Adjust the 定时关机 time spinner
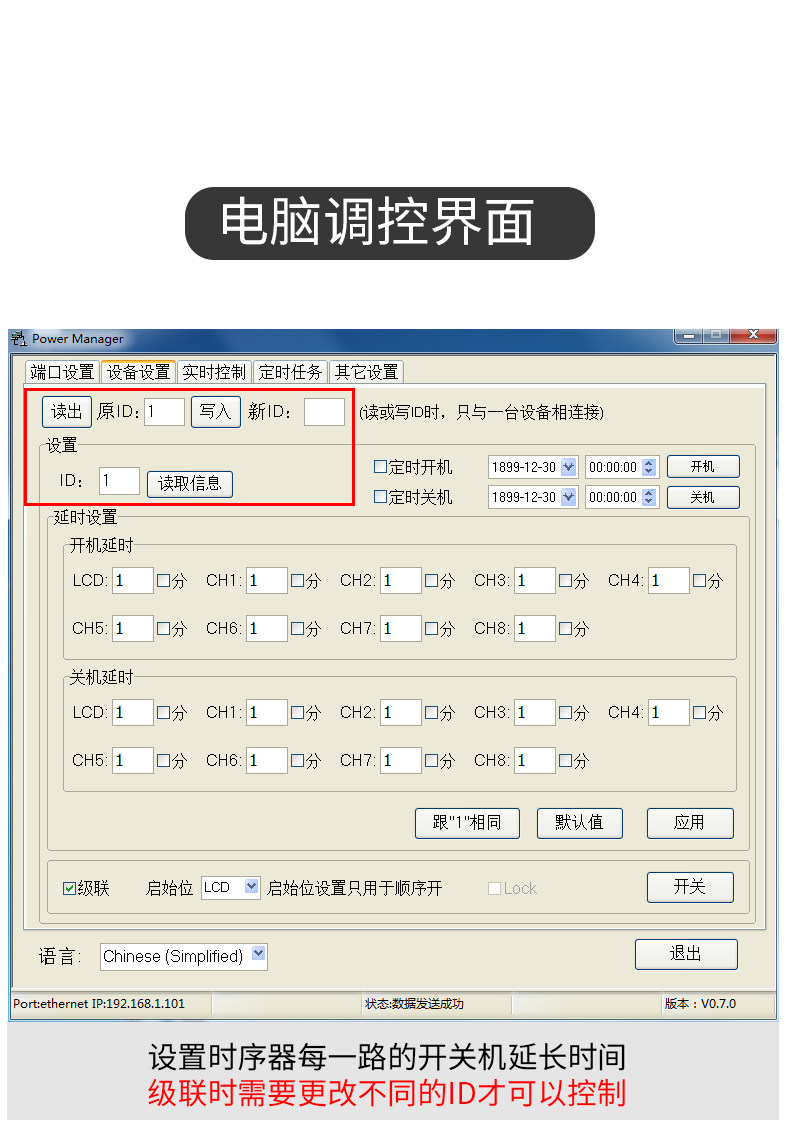This screenshot has width=790, height=1143. (649, 497)
